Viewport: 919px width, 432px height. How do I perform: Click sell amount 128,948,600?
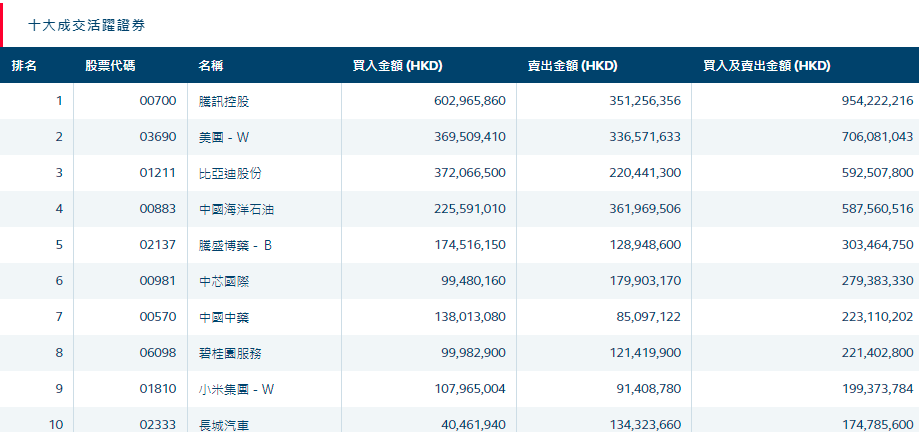(x=645, y=245)
